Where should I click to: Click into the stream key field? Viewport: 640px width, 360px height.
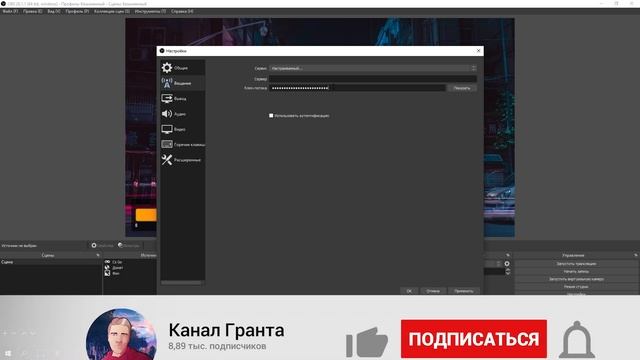(x=357, y=88)
